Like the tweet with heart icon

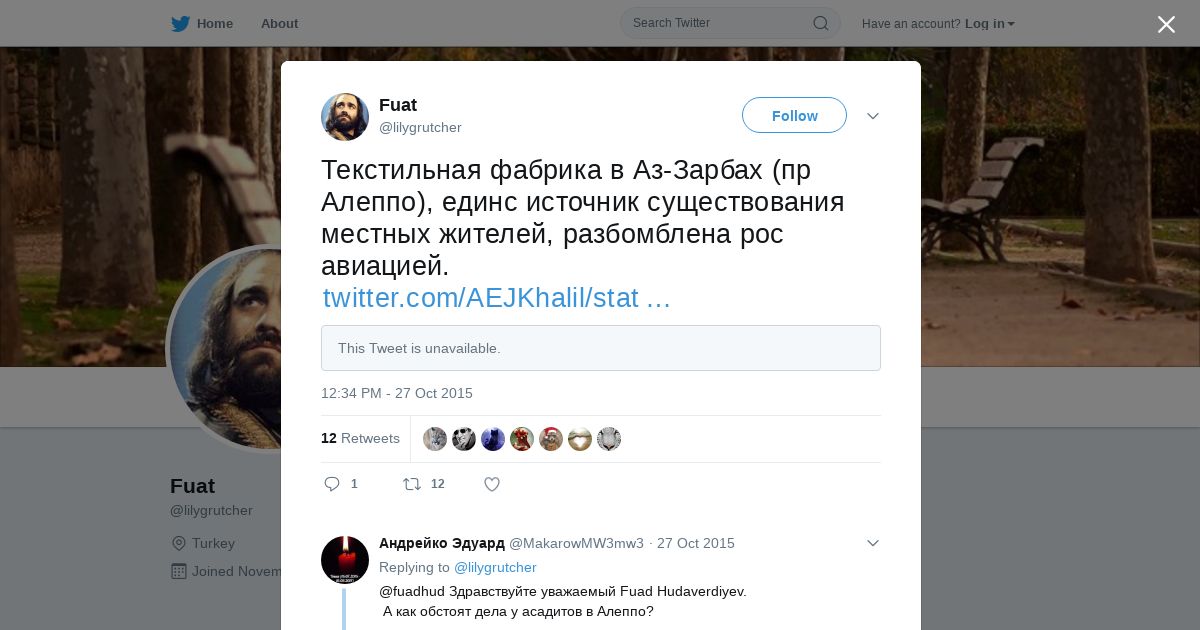coord(492,484)
